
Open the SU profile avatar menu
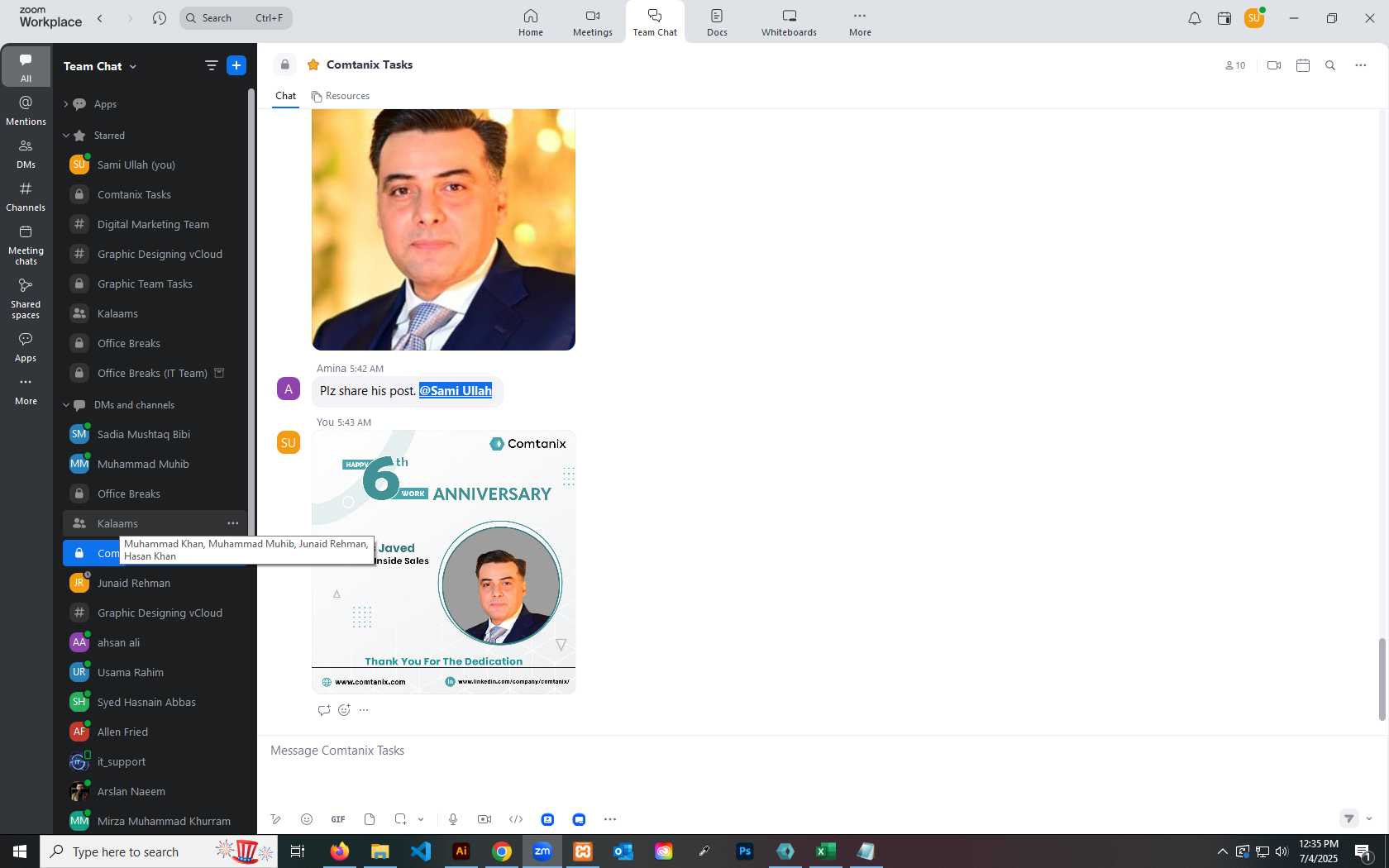[x=1254, y=17]
